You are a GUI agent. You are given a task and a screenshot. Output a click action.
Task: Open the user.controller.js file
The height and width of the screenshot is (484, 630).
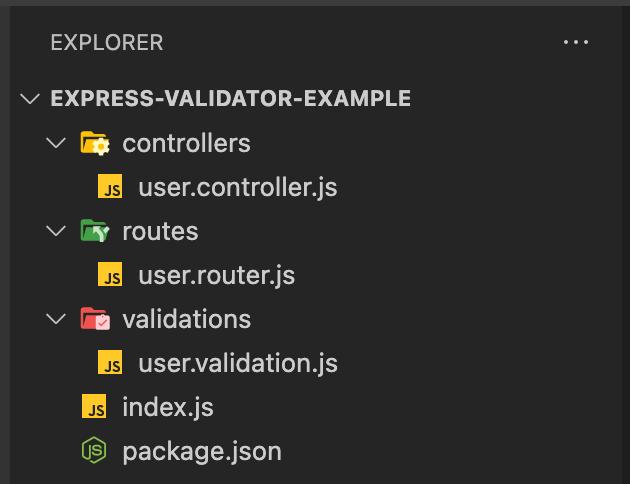pos(238,187)
